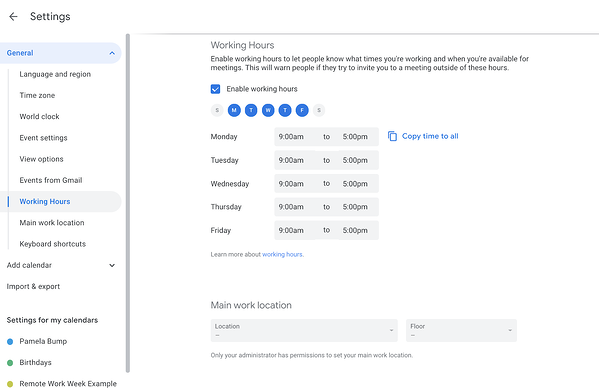Viewport: 599px width, 388px height.
Task: Click the Main work location section heading
Action: pyautogui.click(x=251, y=305)
